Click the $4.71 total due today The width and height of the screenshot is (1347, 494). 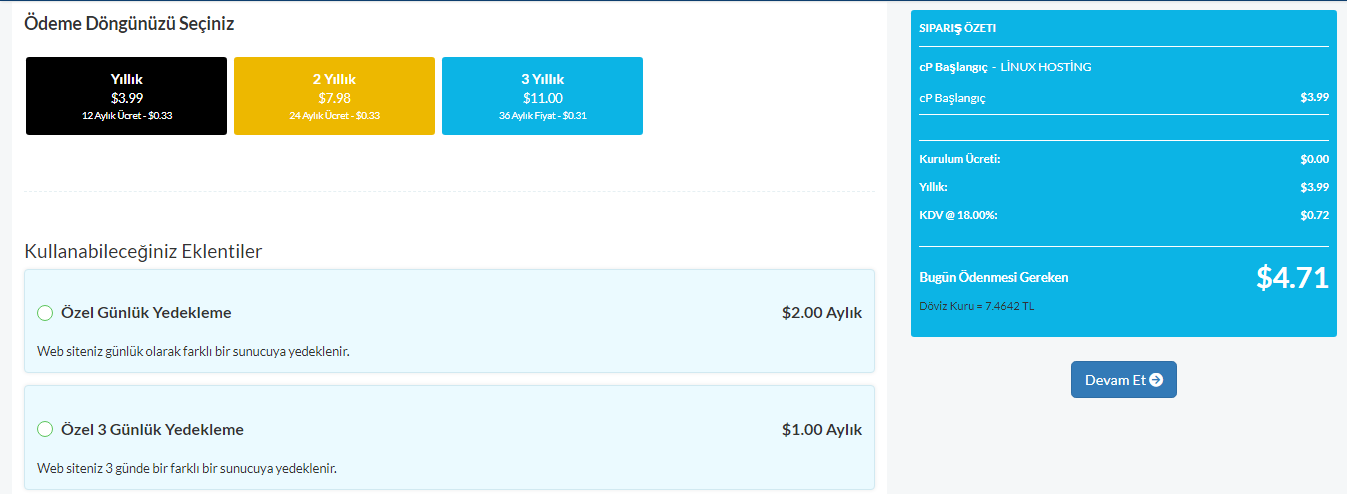[1292, 277]
